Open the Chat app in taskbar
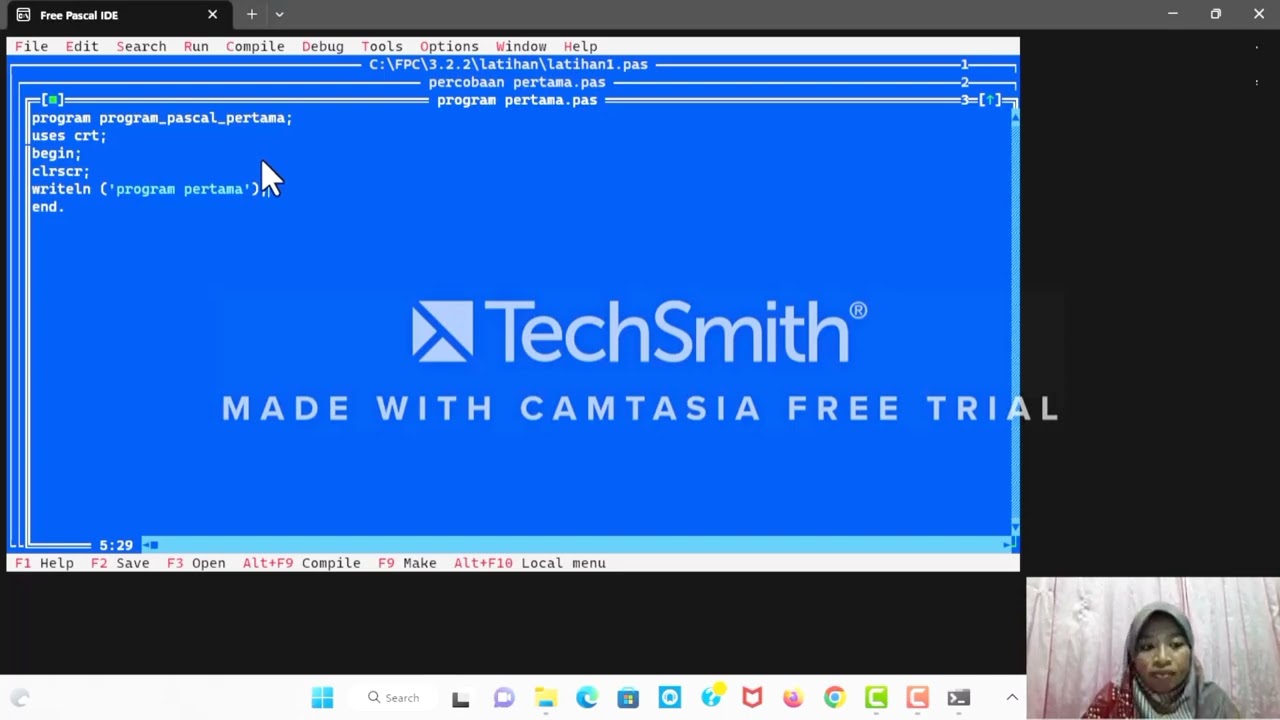The width and height of the screenshot is (1280, 720). [504, 698]
